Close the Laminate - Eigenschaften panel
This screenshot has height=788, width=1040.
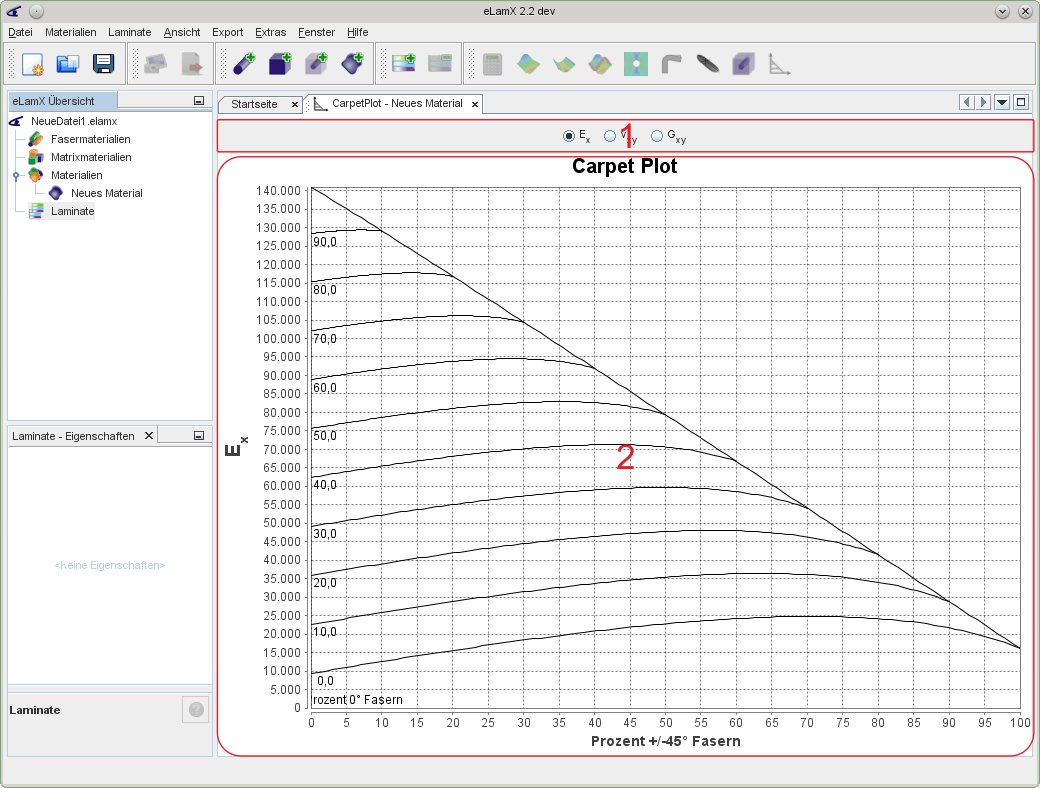pyautogui.click(x=149, y=435)
